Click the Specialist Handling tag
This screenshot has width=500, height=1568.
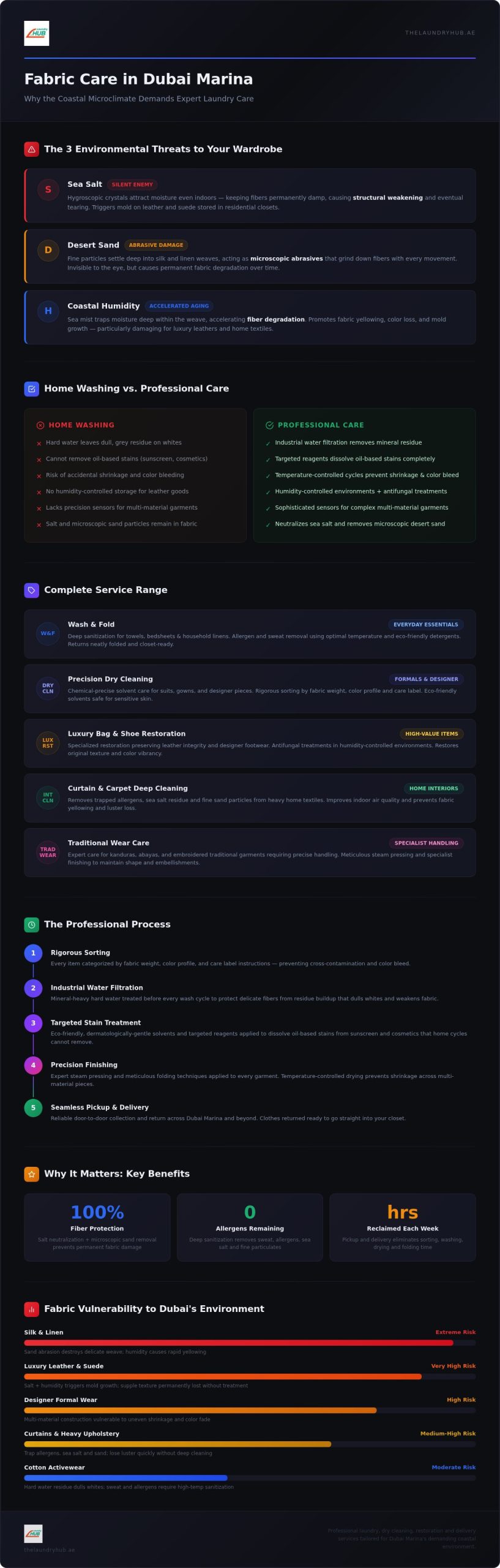(x=427, y=843)
